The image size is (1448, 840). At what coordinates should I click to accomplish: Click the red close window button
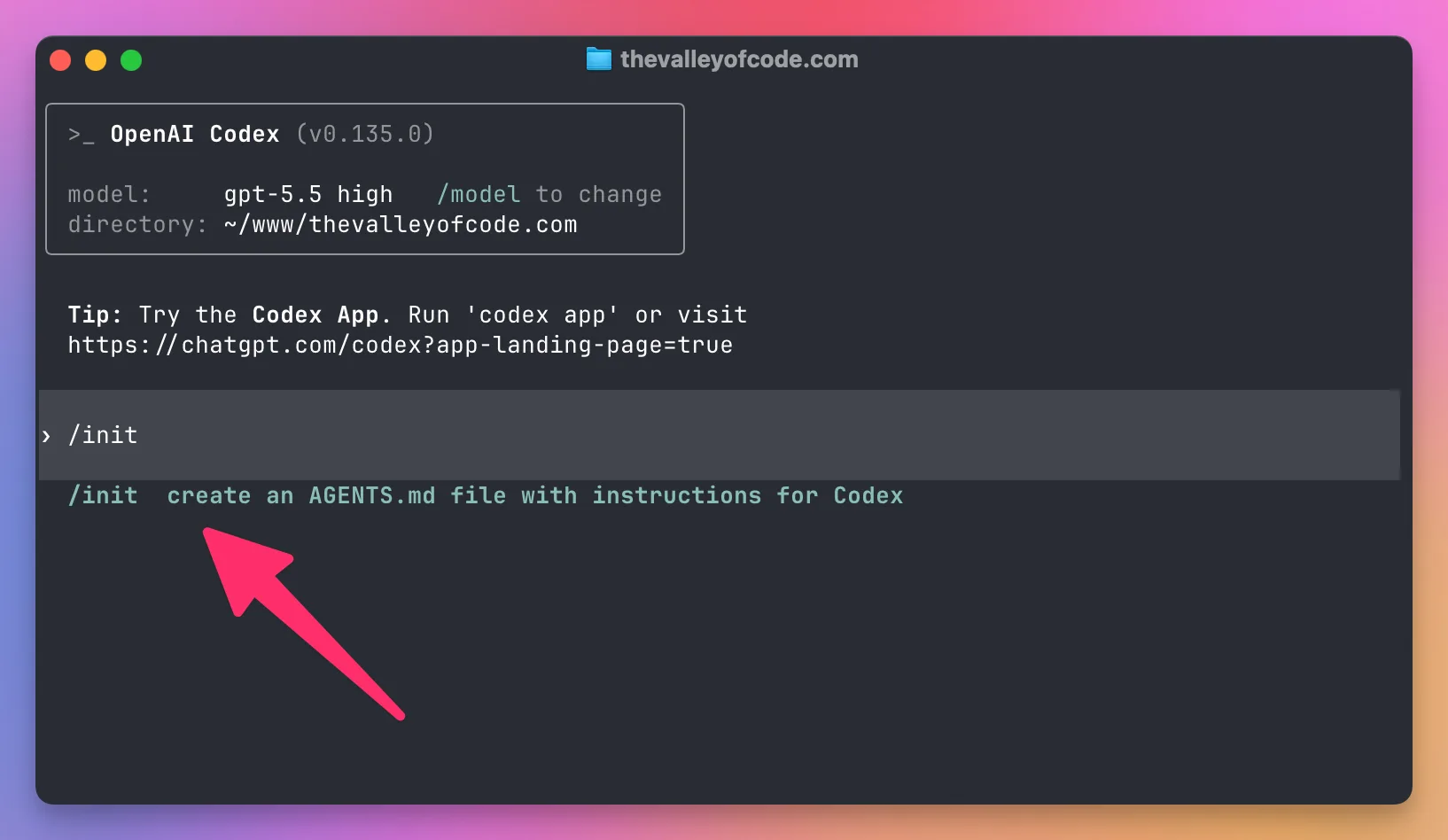tap(60, 60)
